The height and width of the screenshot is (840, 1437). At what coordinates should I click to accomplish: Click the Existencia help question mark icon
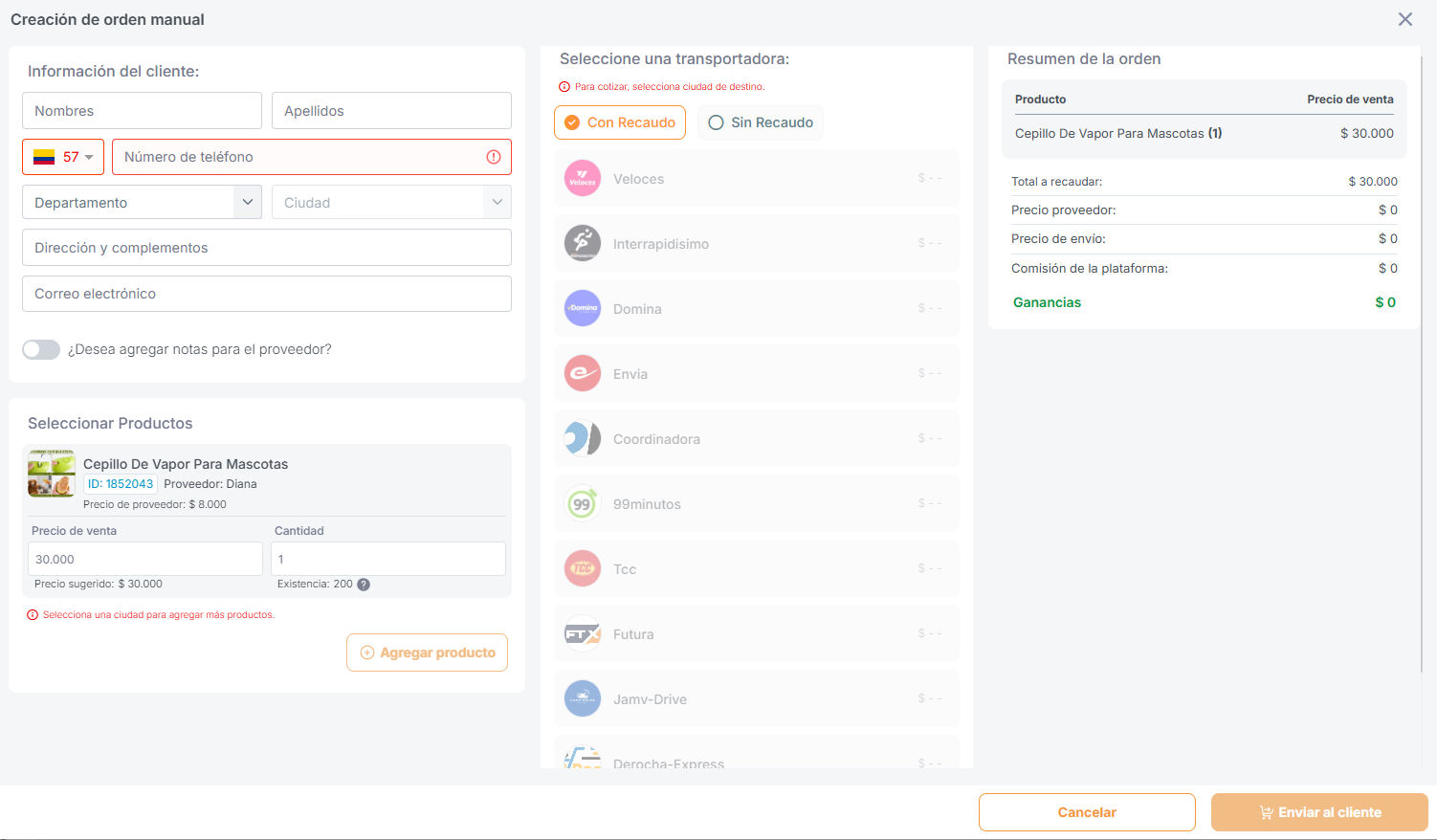click(364, 585)
